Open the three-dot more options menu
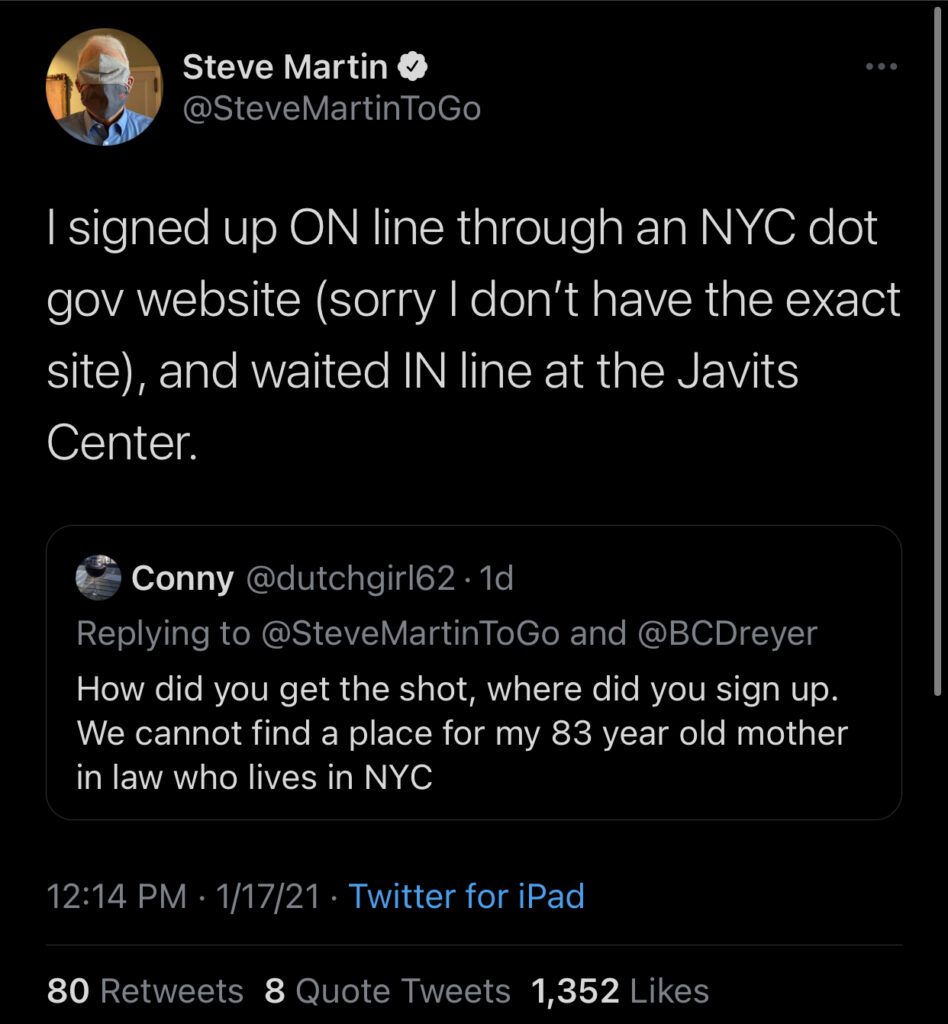The height and width of the screenshot is (1024, 948). (880, 66)
